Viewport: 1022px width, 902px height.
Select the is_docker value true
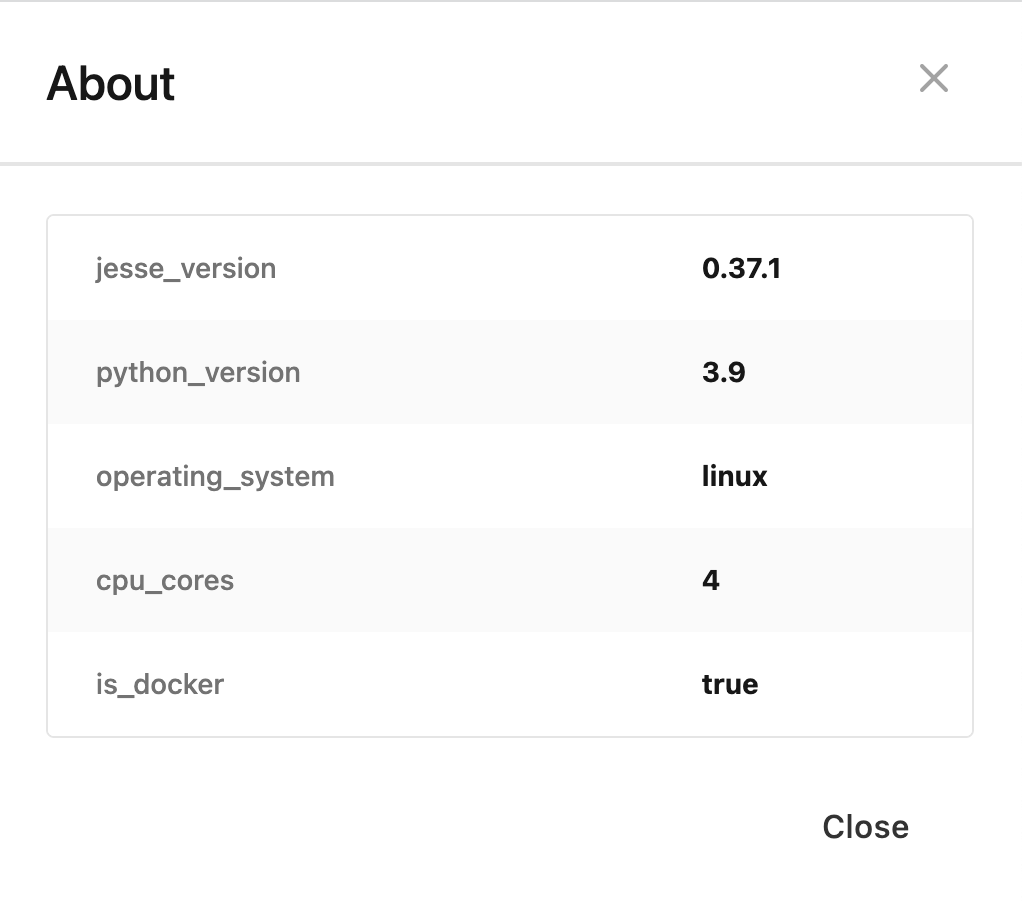pyautogui.click(x=729, y=684)
